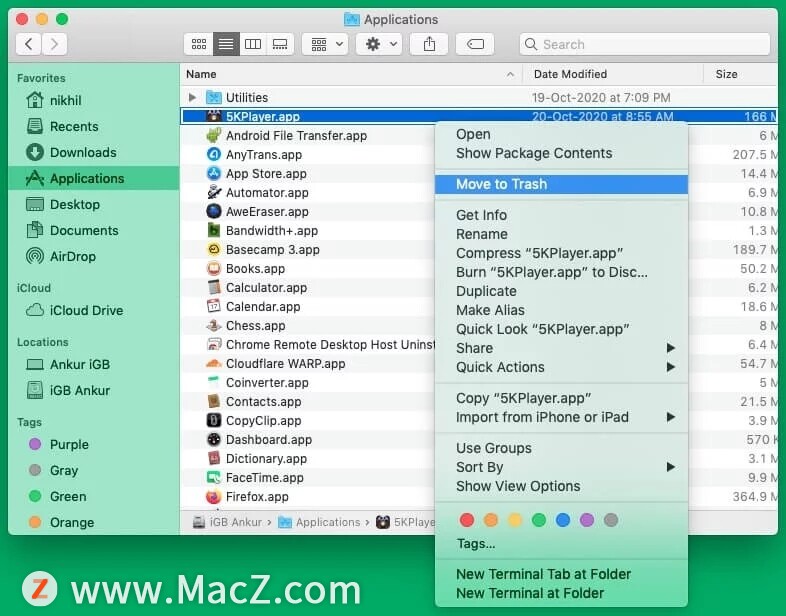Filter by the Orange tag in sidebar
This screenshot has width=786, height=616.
[93, 523]
